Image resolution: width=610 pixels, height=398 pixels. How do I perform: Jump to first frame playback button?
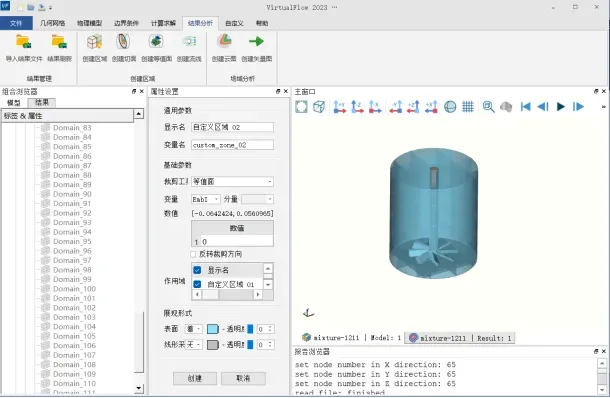[525, 107]
